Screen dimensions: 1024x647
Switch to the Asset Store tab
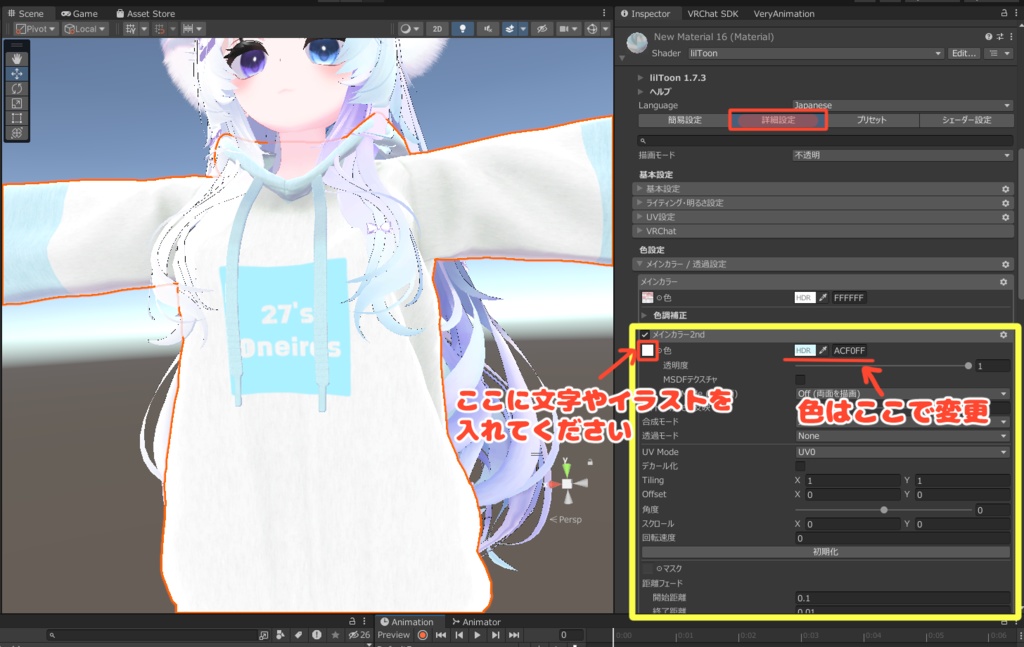(x=146, y=13)
